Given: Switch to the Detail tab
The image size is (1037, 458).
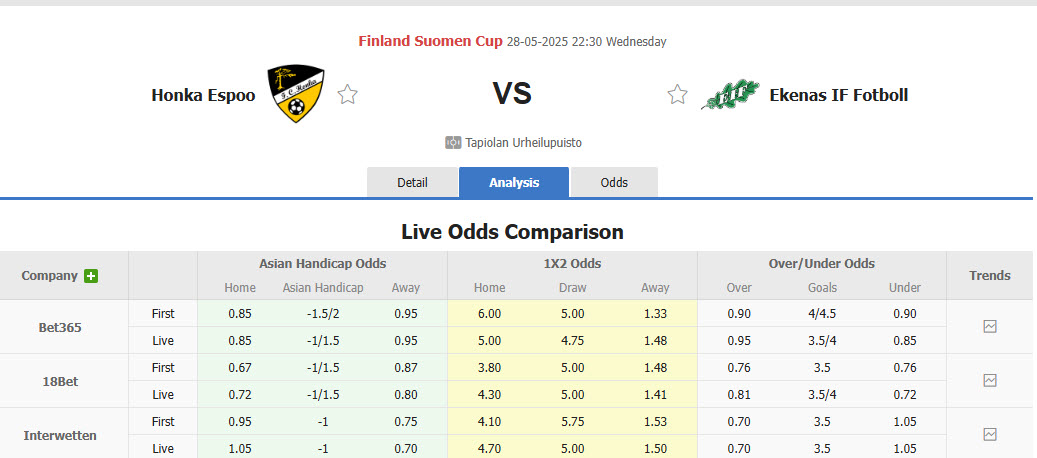Looking at the screenshot, I should [x=412, y=182].
